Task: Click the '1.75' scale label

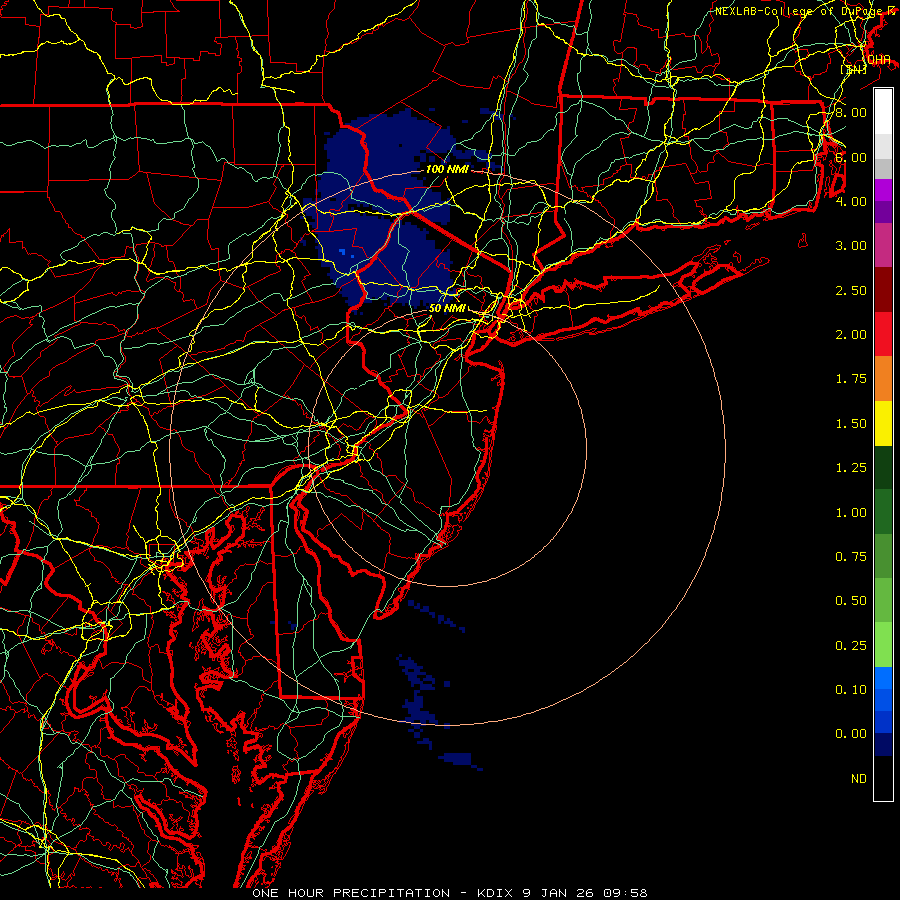Action: (x=851, y=379)
